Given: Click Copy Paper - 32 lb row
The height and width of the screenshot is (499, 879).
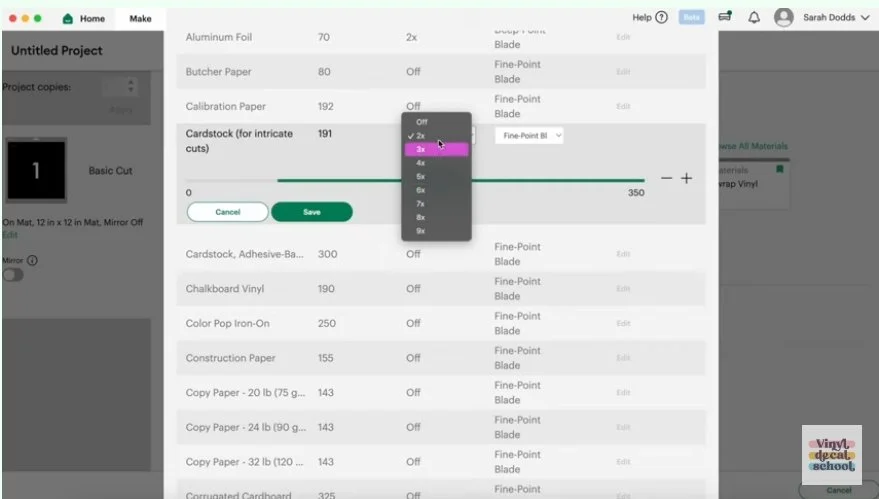Looking at the screenshot, I should [x=441, y=462].
